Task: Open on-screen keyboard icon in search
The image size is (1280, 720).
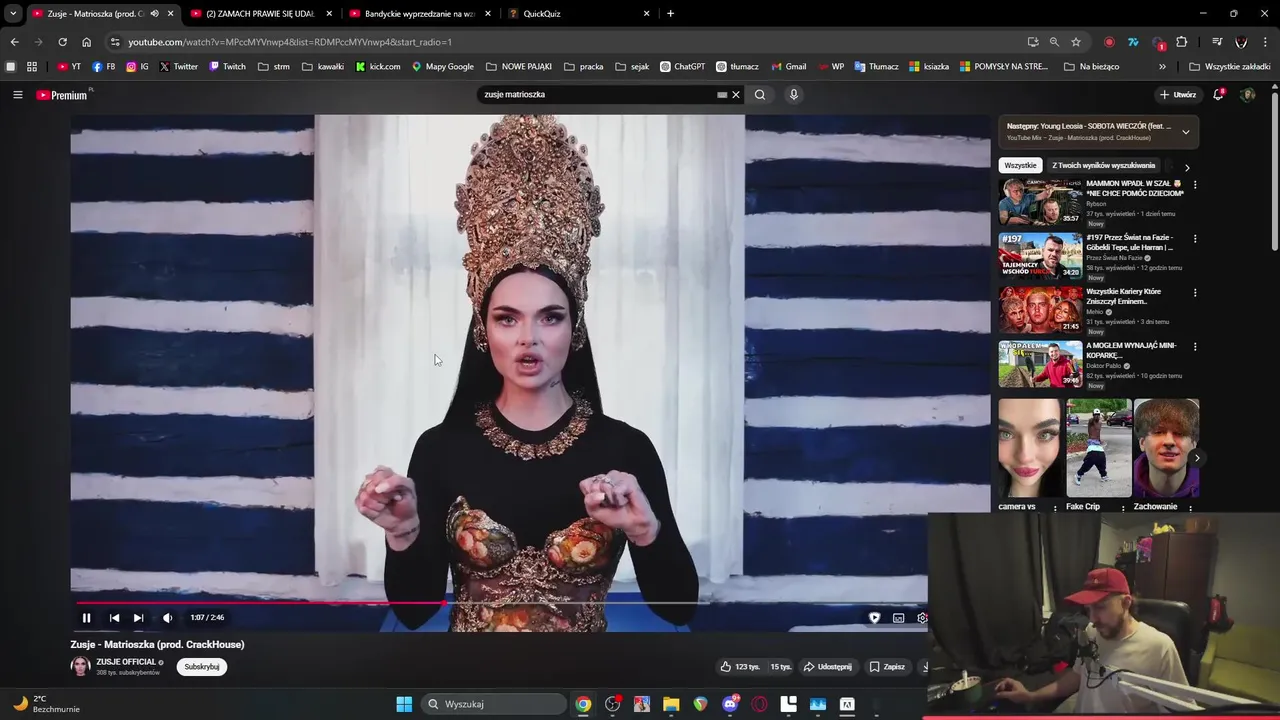Action: click(x=722, y=95)
